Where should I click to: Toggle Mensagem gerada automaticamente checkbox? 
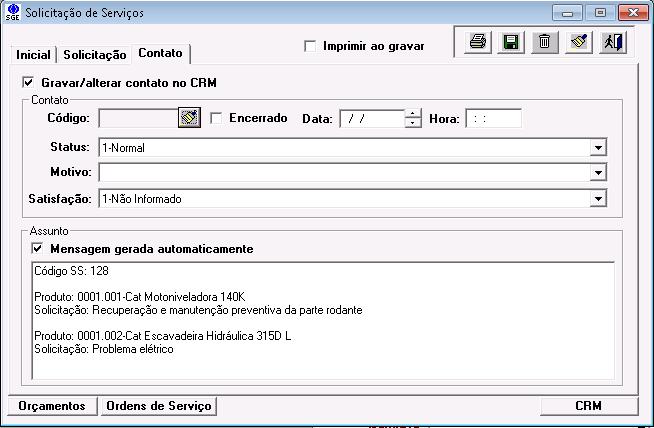coord(38,248)
